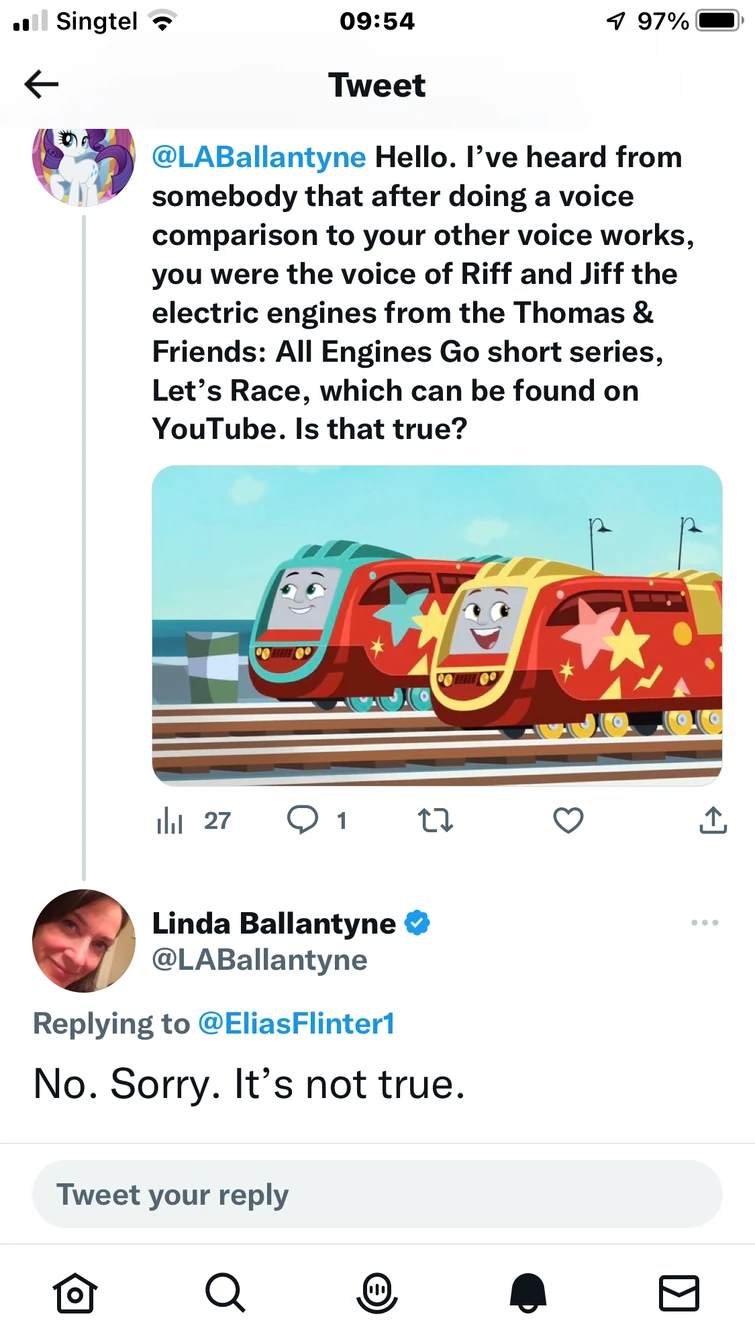Tap the blue verified badge
The width and height of the screenshot is (755, 1343).
point(417,924)
